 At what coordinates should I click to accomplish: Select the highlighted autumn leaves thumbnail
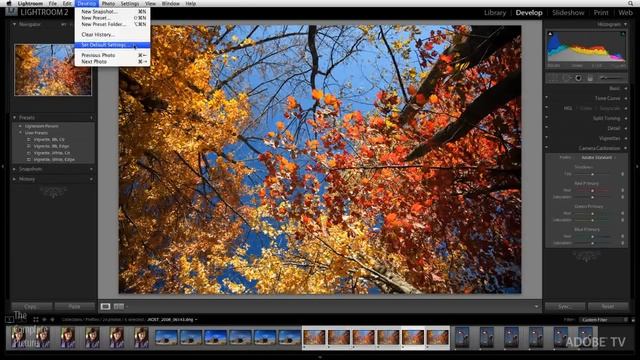pos(413,338)
